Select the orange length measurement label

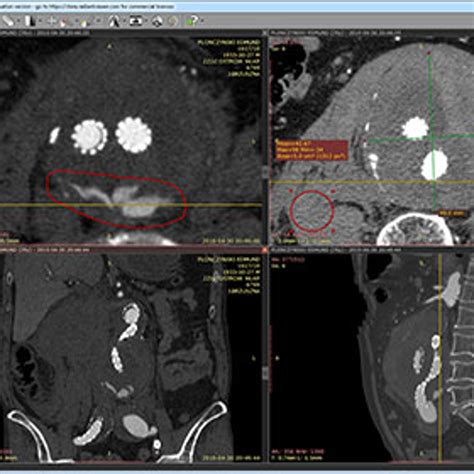453,213
